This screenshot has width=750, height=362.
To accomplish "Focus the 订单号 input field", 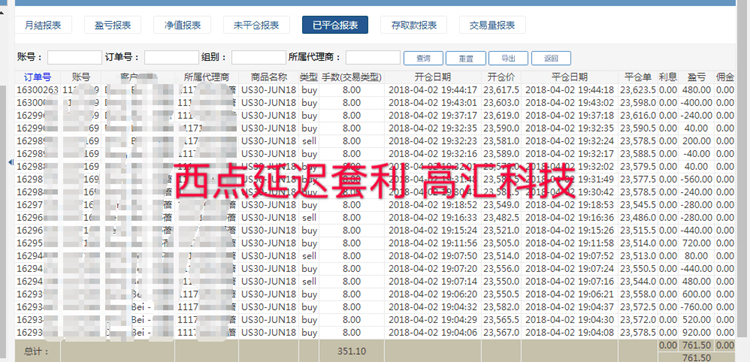I will click(x=171, y=58).
